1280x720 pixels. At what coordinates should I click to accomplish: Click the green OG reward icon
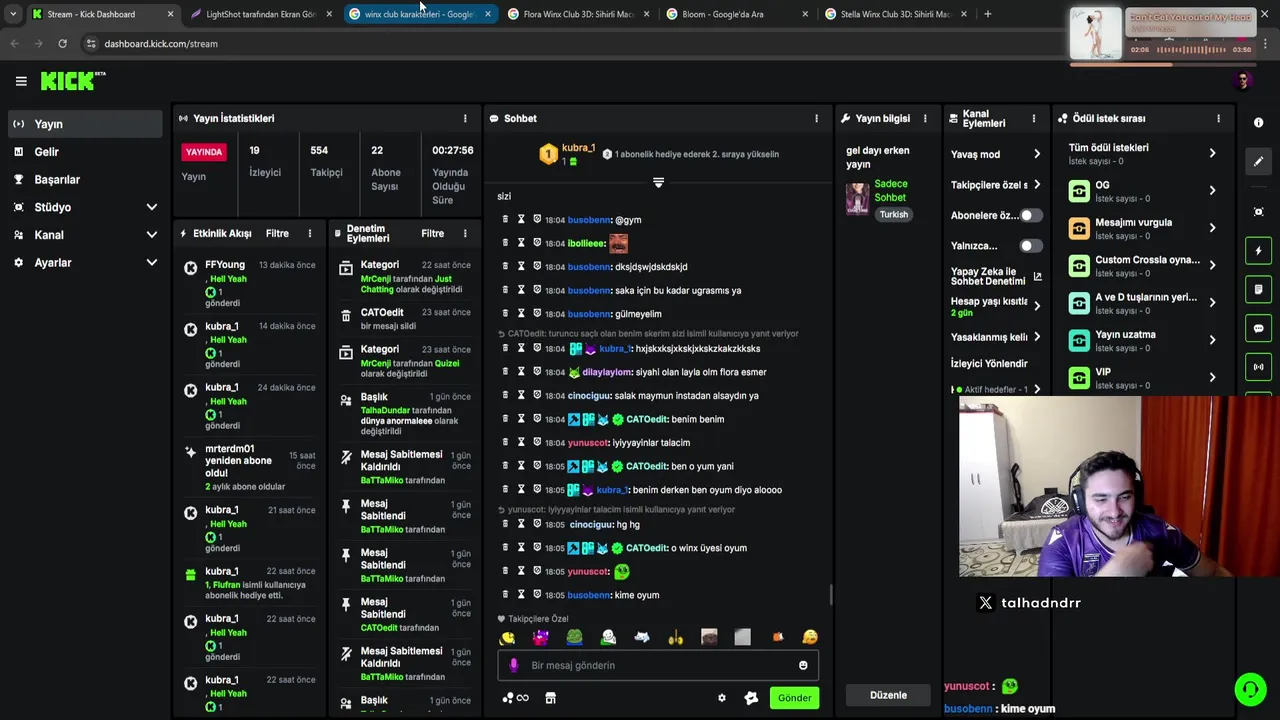click(1079, 190)
